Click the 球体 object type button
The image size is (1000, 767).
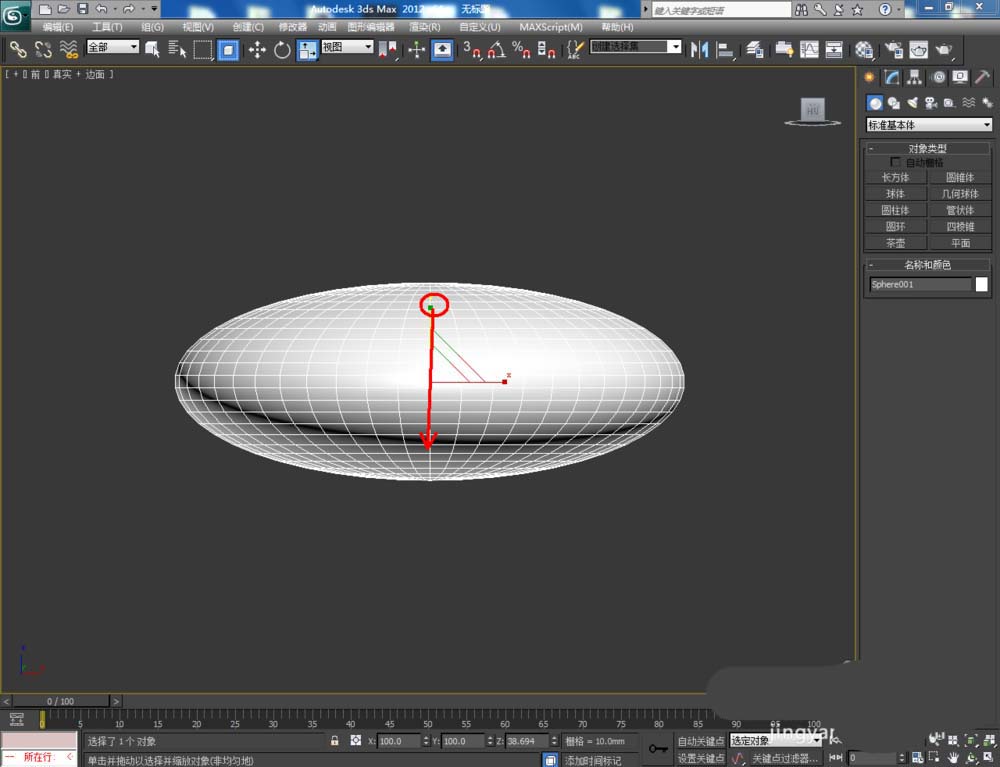pyautogui.click(x=895, y=194)
